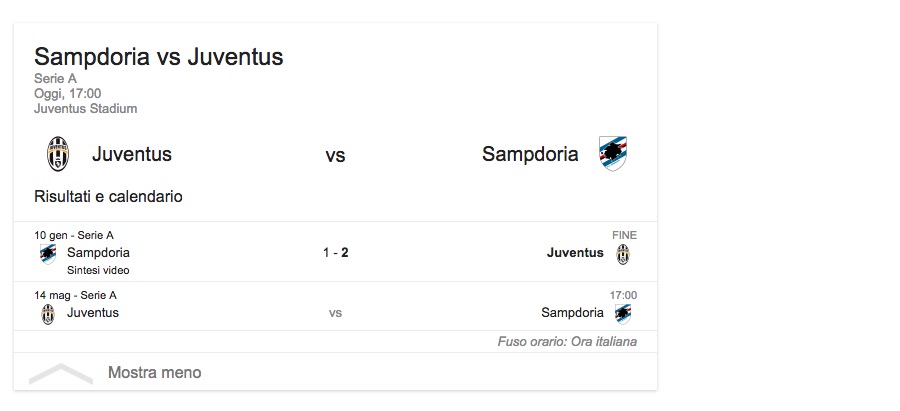This screenshot has height=411, width=900.
Task: Click 'Juventus Stadium' venue text
Action: coord(85,109)
